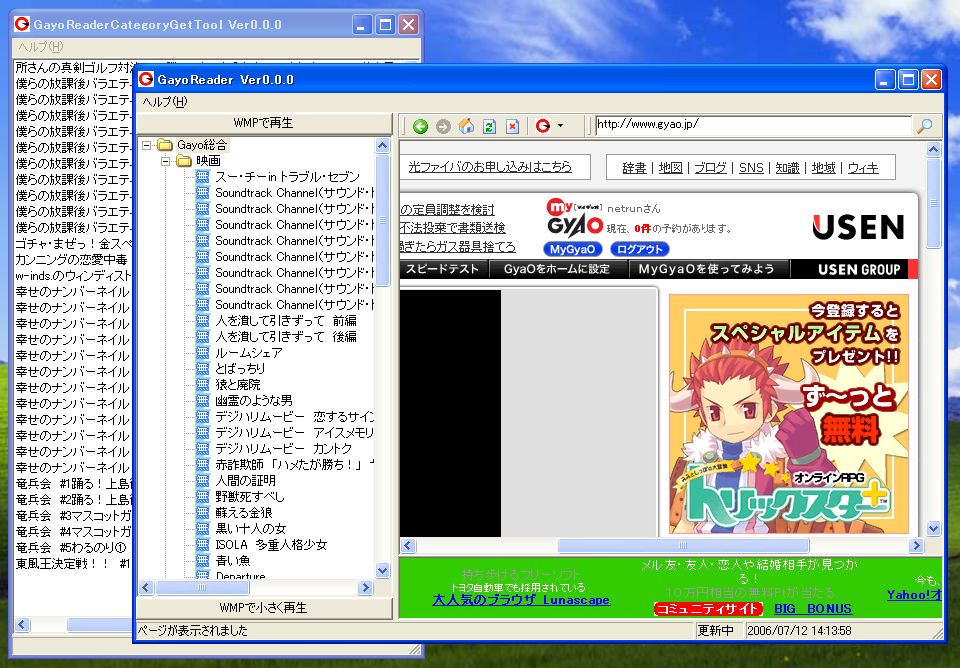960x668 pixels.
Task: Click the BIG BONUS link
Action: pyautogui.click(x=813, y=609)
